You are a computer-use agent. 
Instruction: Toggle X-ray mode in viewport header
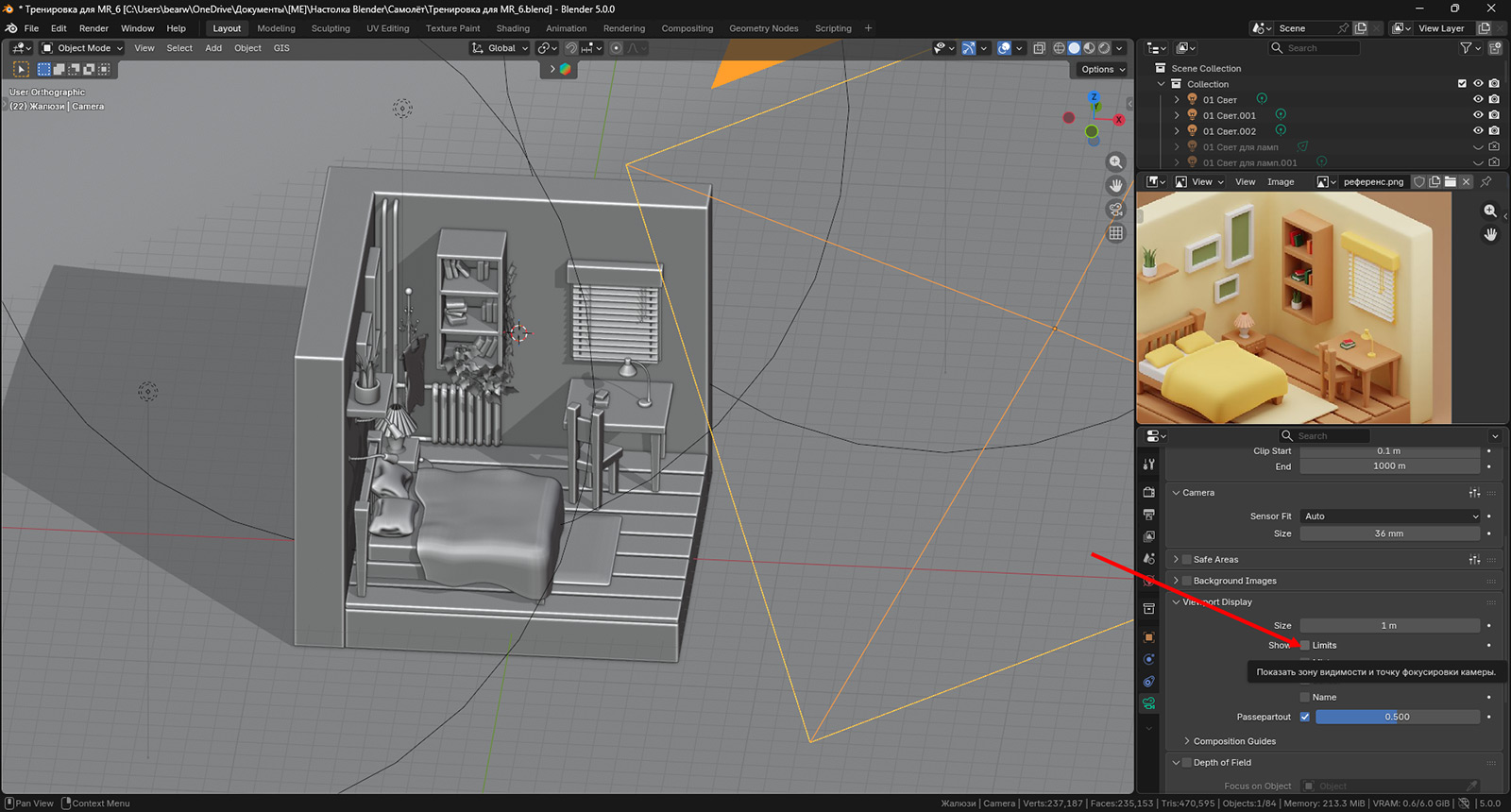coord(1039,48)
